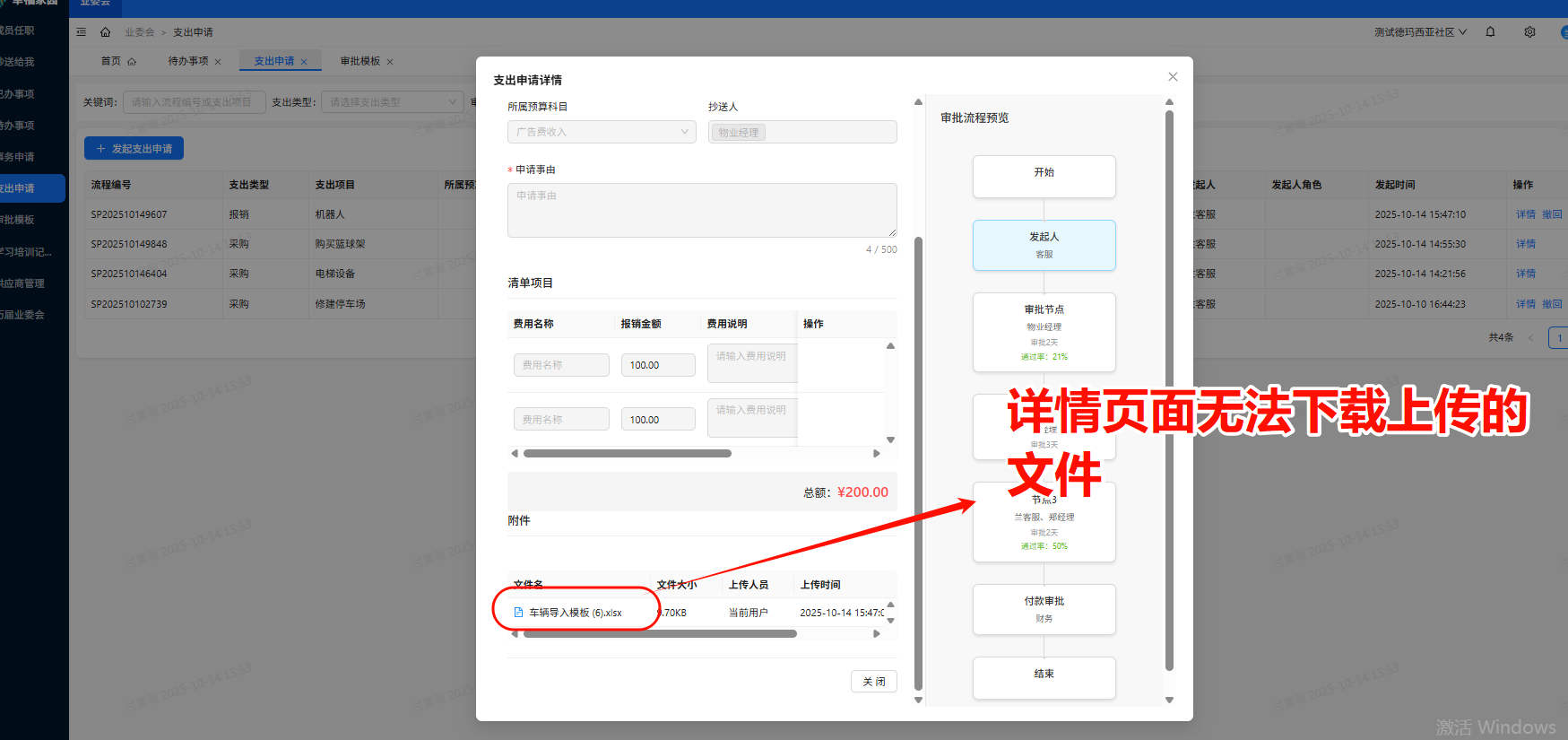This screenshot has width=1568, height=740.
Task: Close the 支出申请详情 dialog with X
Action: pos(1173,77)
